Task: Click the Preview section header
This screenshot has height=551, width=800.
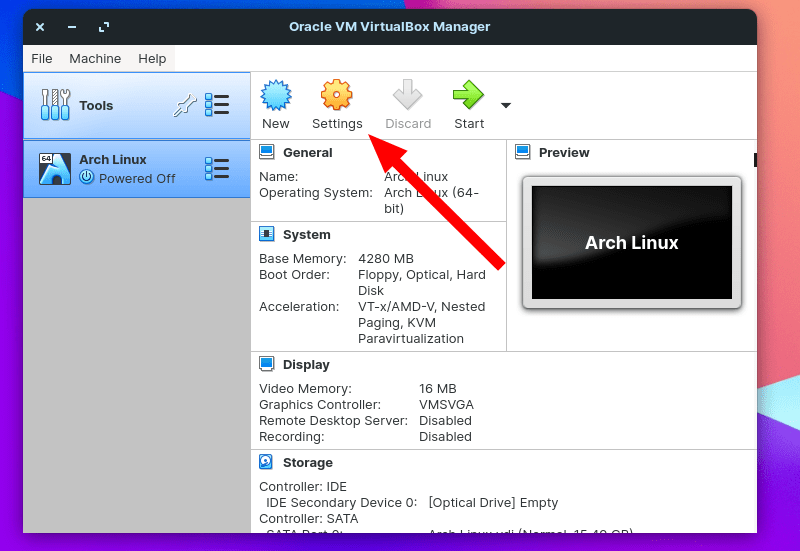Action: point(563,153)
